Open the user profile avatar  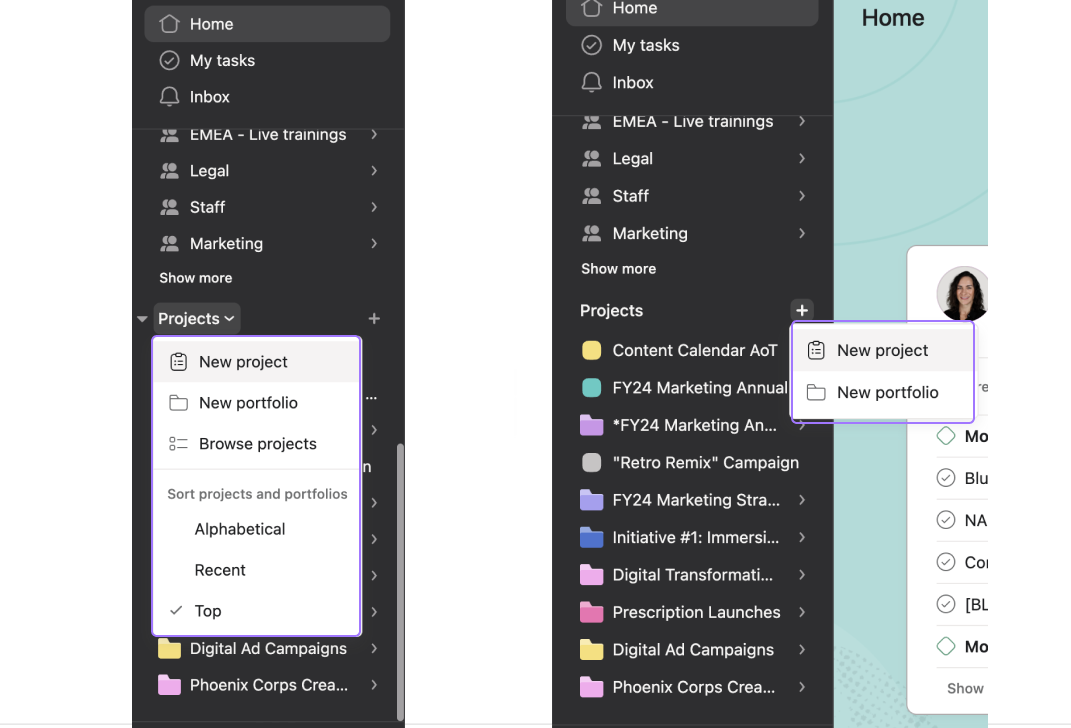pyautogui.click(x=961, y=293)
